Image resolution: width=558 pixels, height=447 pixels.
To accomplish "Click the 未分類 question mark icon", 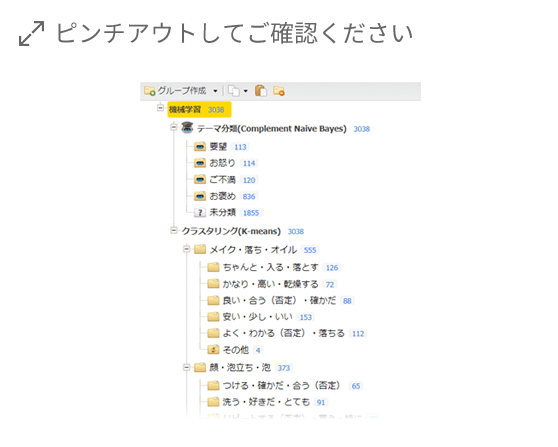I will click(x=200, y=212).
